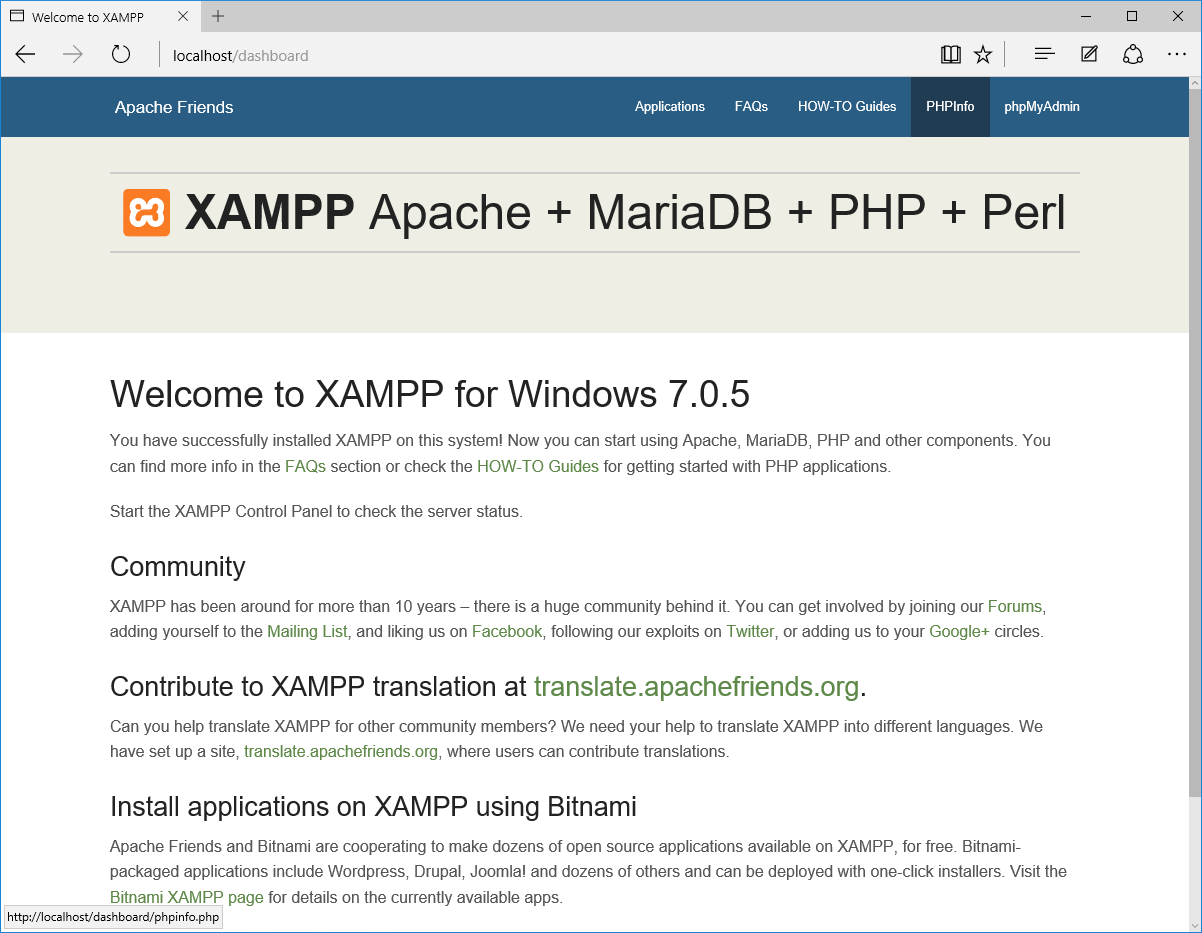Click the orange XAMPP logo
This screenshot has width=1202, height=933.
(146, 213)
